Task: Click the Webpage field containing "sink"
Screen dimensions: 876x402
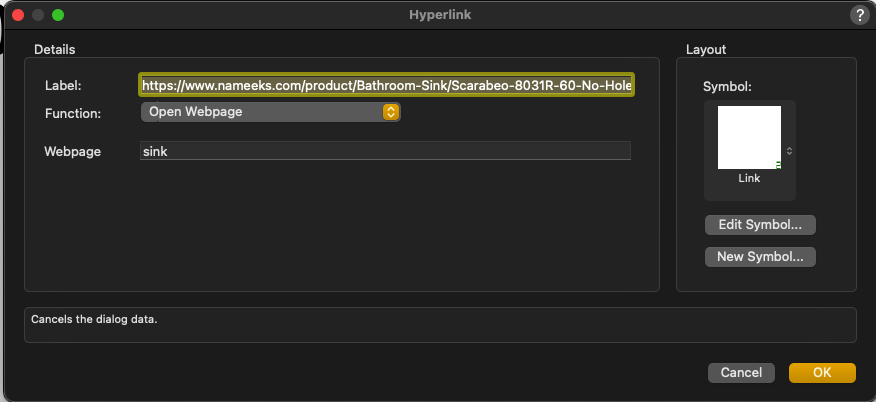Action: pyautogui.click(x=385, y=151)
